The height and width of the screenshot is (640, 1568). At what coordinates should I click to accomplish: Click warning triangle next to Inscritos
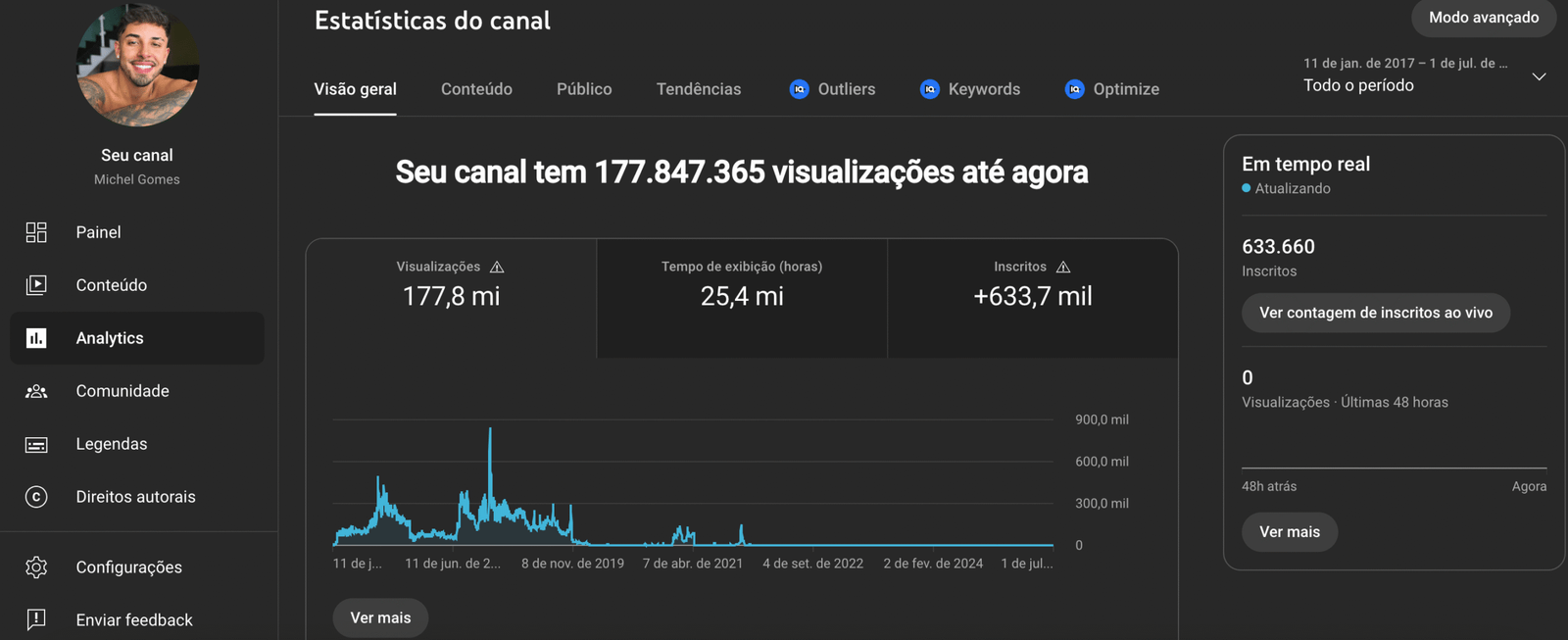click(x=1063, y=267)
